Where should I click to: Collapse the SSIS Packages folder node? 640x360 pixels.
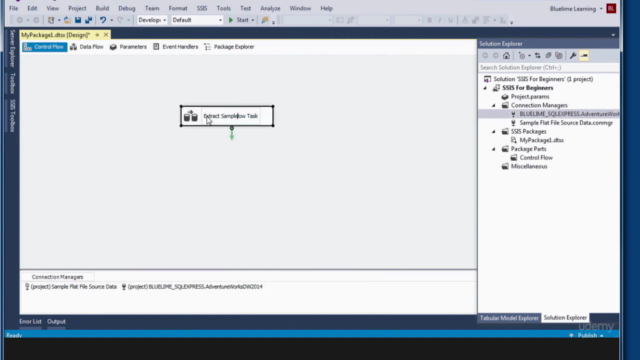click(x=493, y=132)
